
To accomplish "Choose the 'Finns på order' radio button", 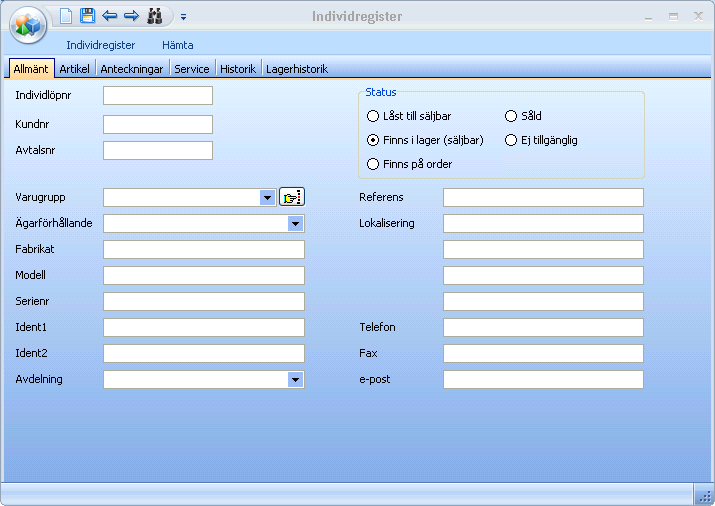I will click(373, 164).
